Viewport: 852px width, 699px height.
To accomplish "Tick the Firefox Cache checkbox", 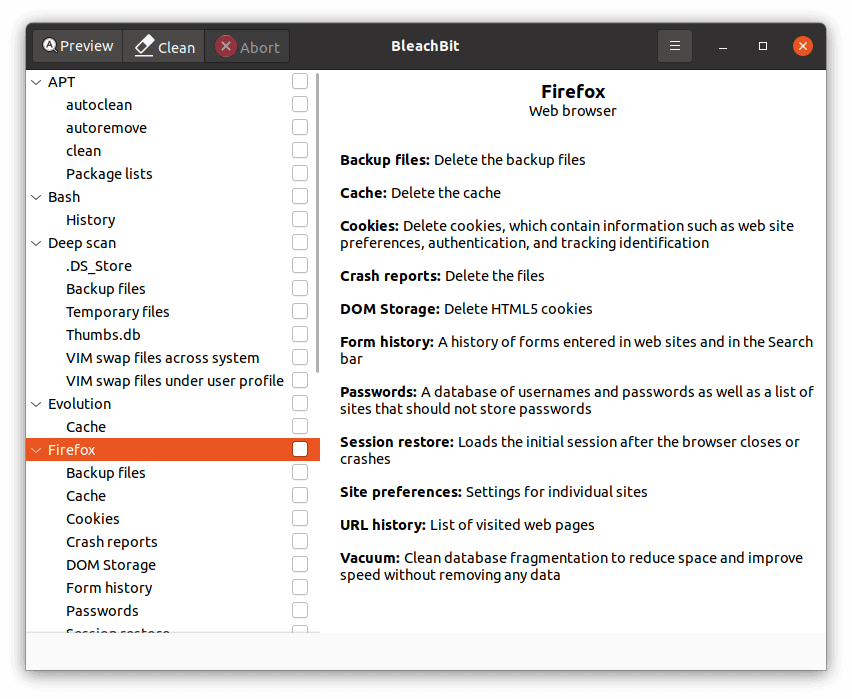I will [x=300, y=496].
